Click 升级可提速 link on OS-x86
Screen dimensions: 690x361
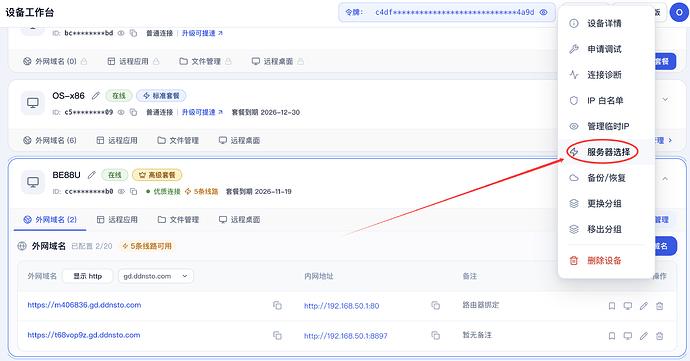point(202,112)
